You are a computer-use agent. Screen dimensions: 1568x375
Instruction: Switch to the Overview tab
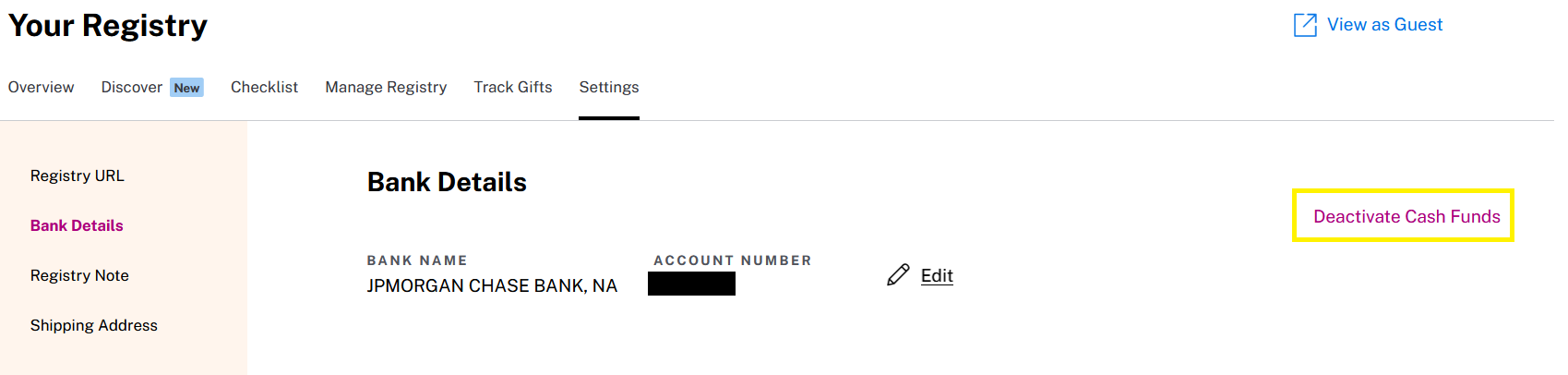[42, 87]
